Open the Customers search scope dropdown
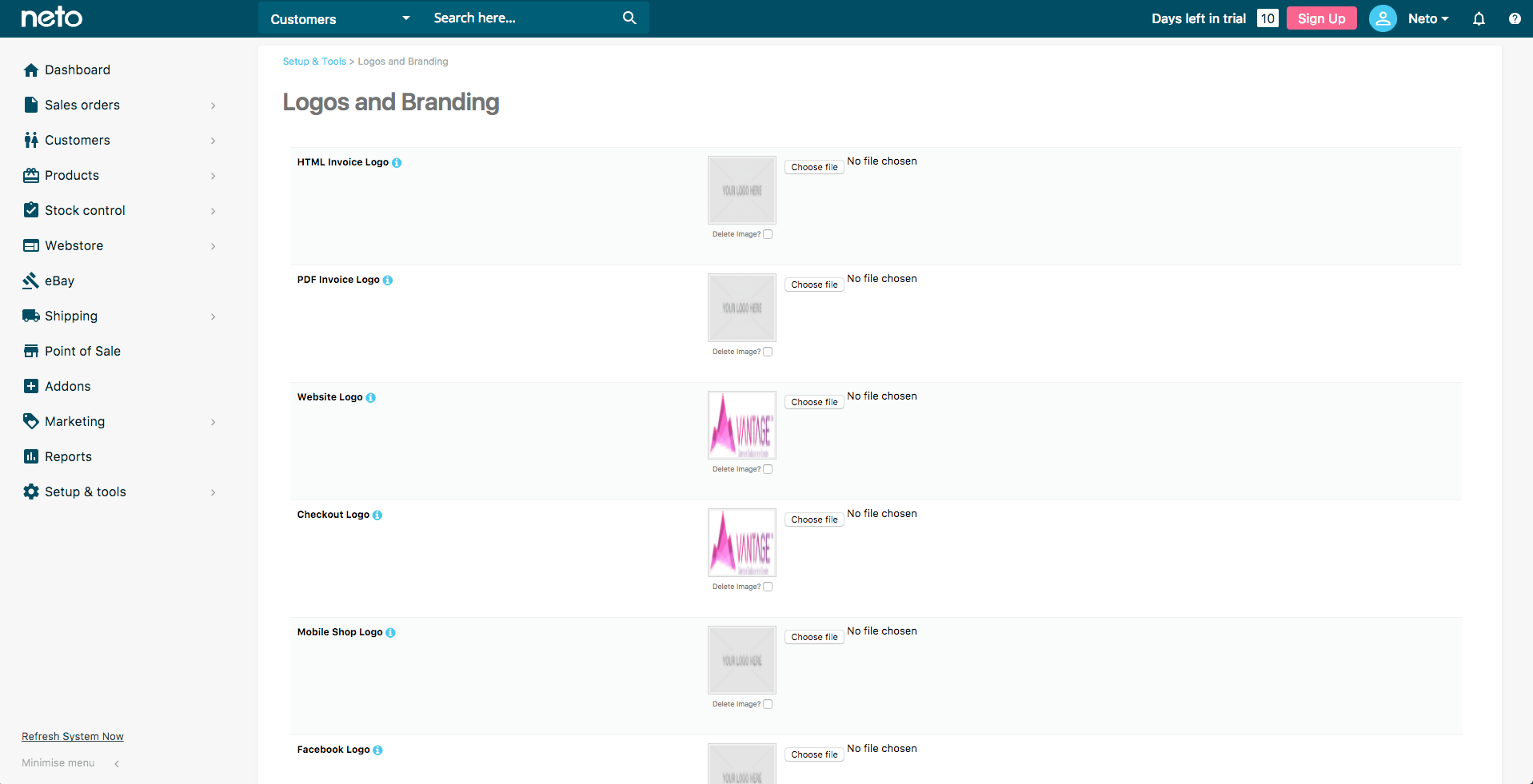The height and width of the screenshot is (784, 1533). tap(341, 18)
